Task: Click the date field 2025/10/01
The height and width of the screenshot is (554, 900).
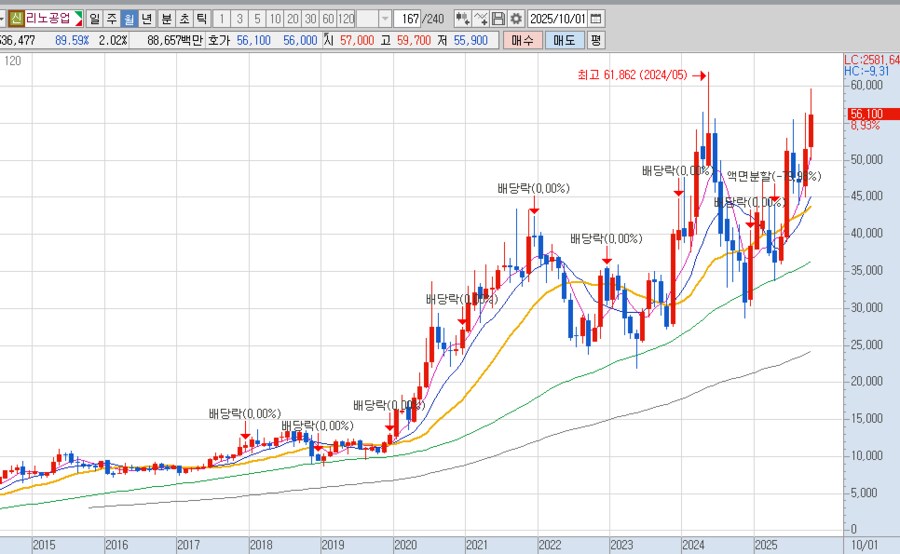Action: pos(557,19)
